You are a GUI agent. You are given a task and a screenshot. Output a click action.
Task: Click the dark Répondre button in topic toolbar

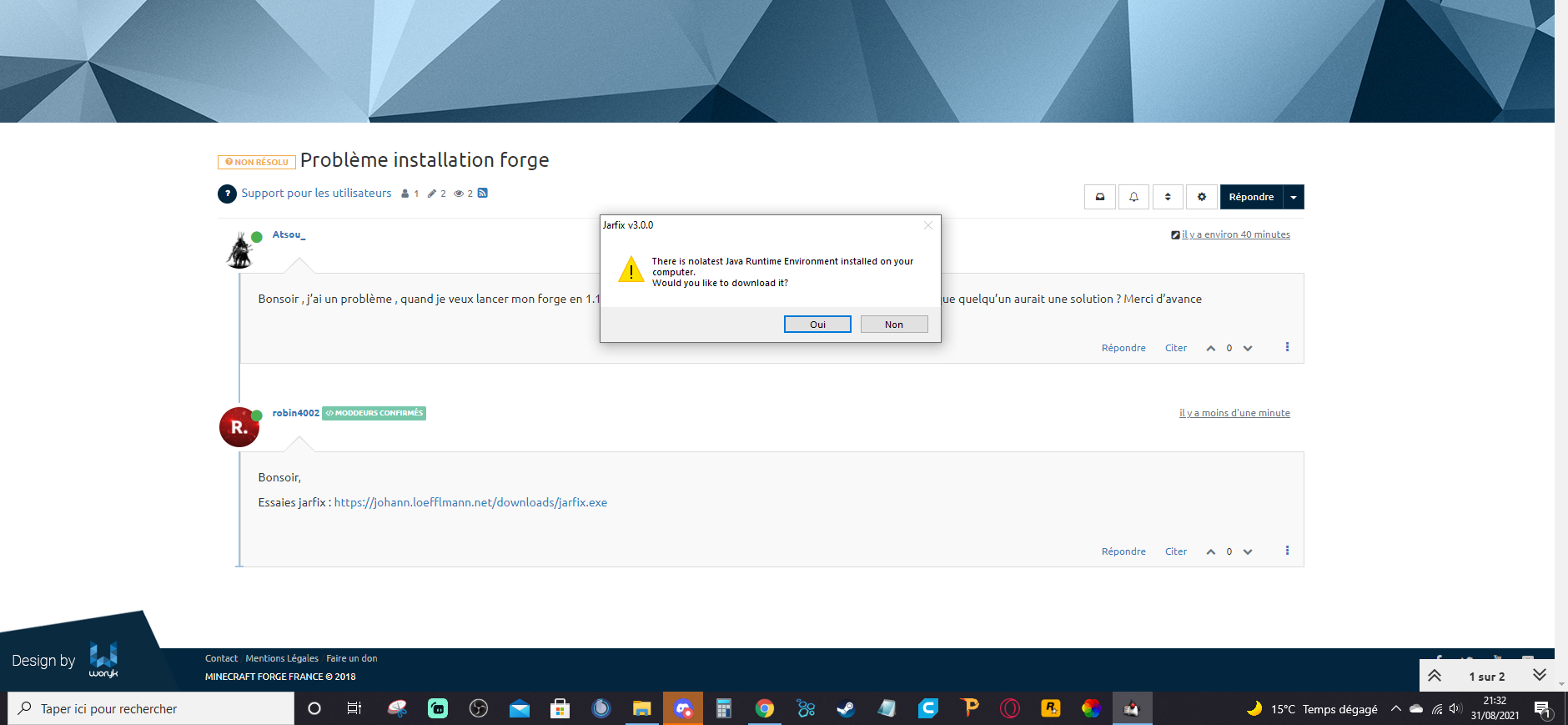(x=1251, y=197)
